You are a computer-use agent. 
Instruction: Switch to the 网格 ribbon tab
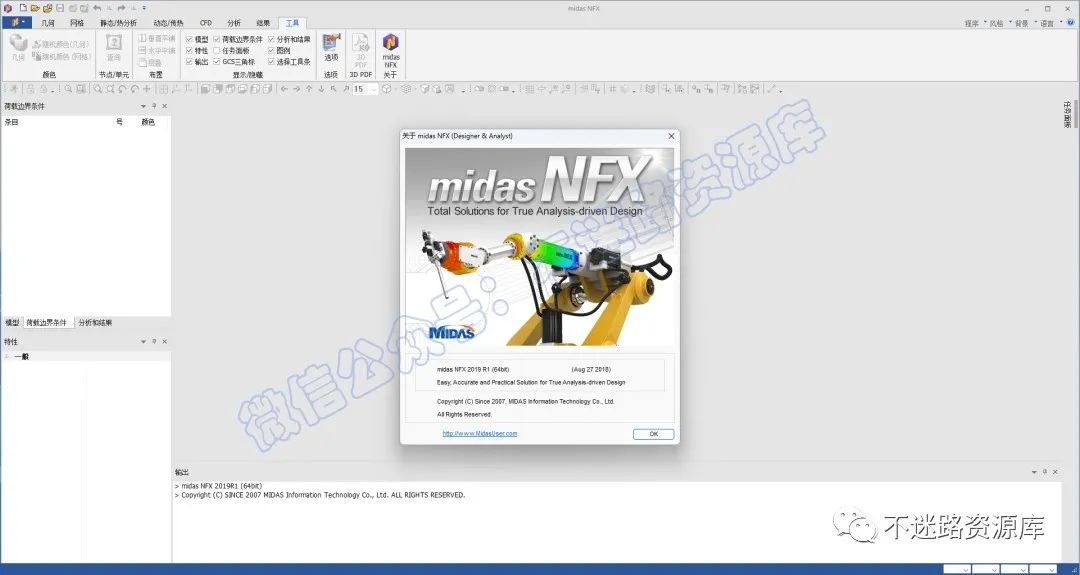[x=77, y=23]
